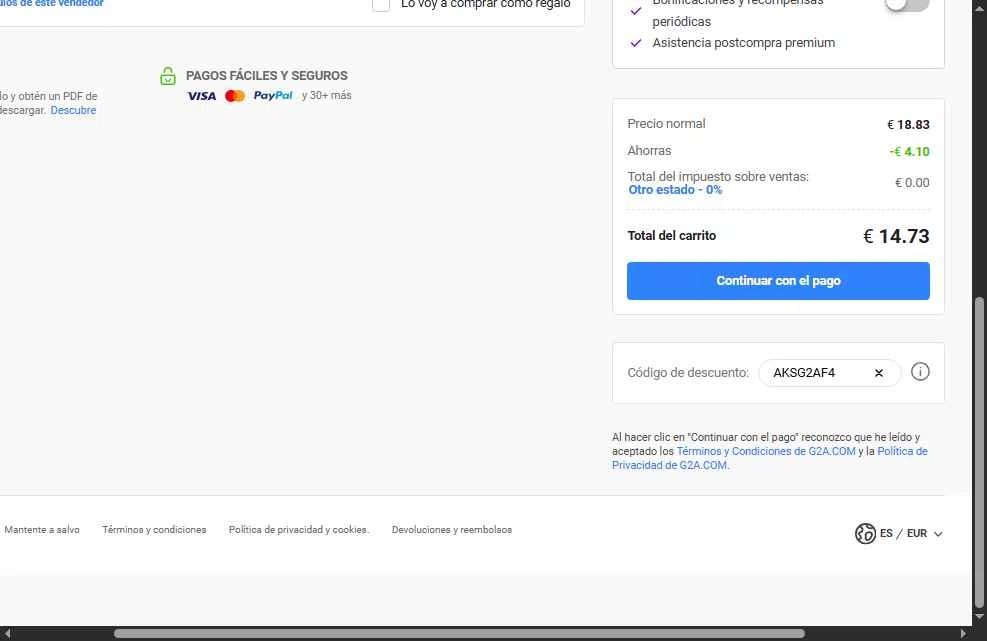Open Términos y Condiciones de G2A.COM link
Screen dimensions: 987x641
[x=766, y=451]
